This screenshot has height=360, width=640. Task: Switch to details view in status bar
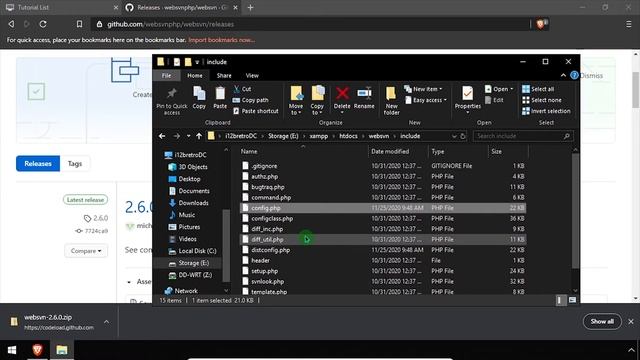tap(560, 300)
